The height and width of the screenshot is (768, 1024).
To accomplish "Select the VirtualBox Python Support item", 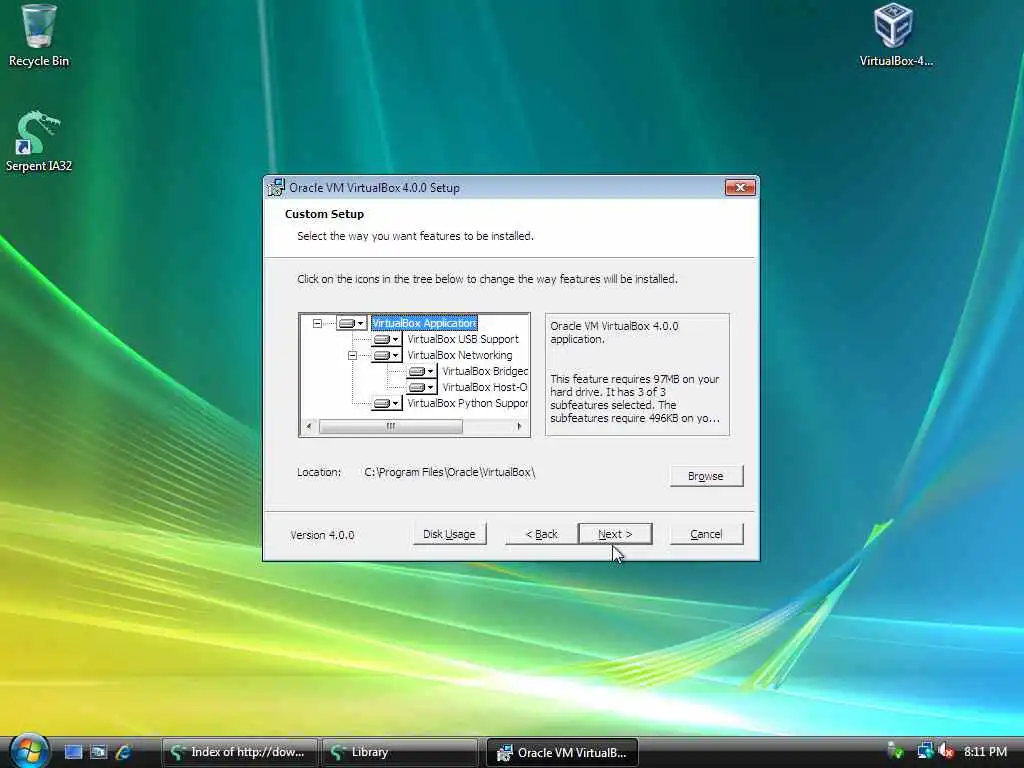I will click(467, 404).
